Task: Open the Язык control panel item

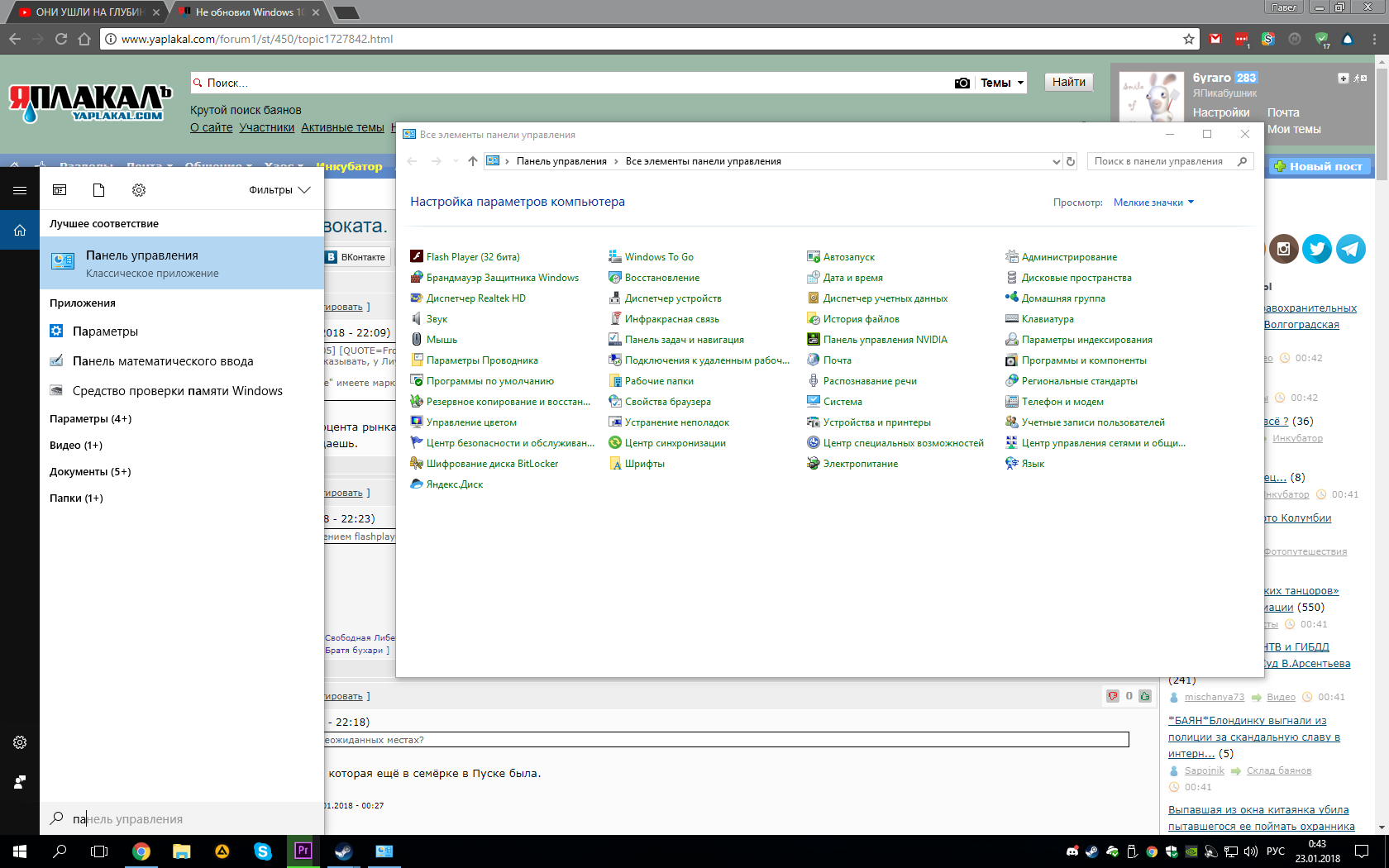Action: [x=1024, y=464]
